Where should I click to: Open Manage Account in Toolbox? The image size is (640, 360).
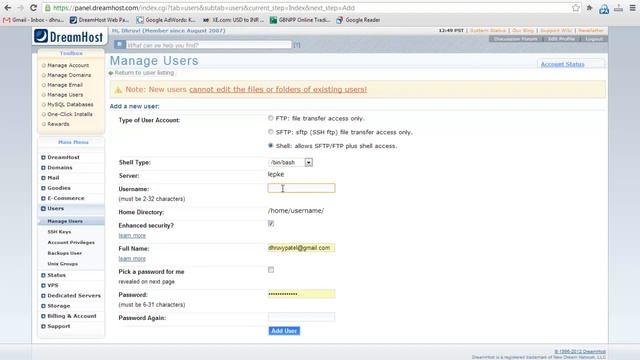68,65
